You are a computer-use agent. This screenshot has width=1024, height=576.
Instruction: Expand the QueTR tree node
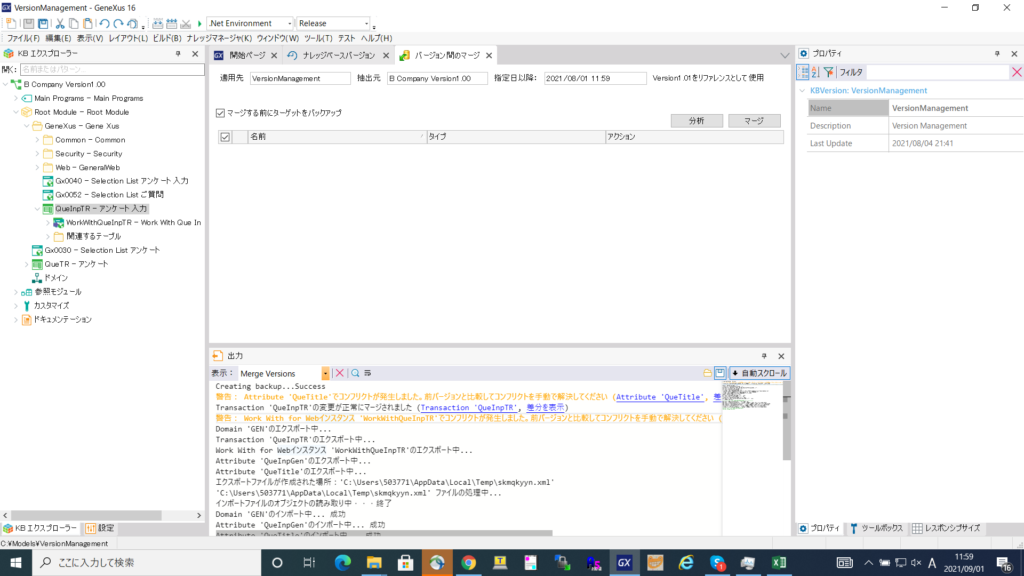coord(27,264)
